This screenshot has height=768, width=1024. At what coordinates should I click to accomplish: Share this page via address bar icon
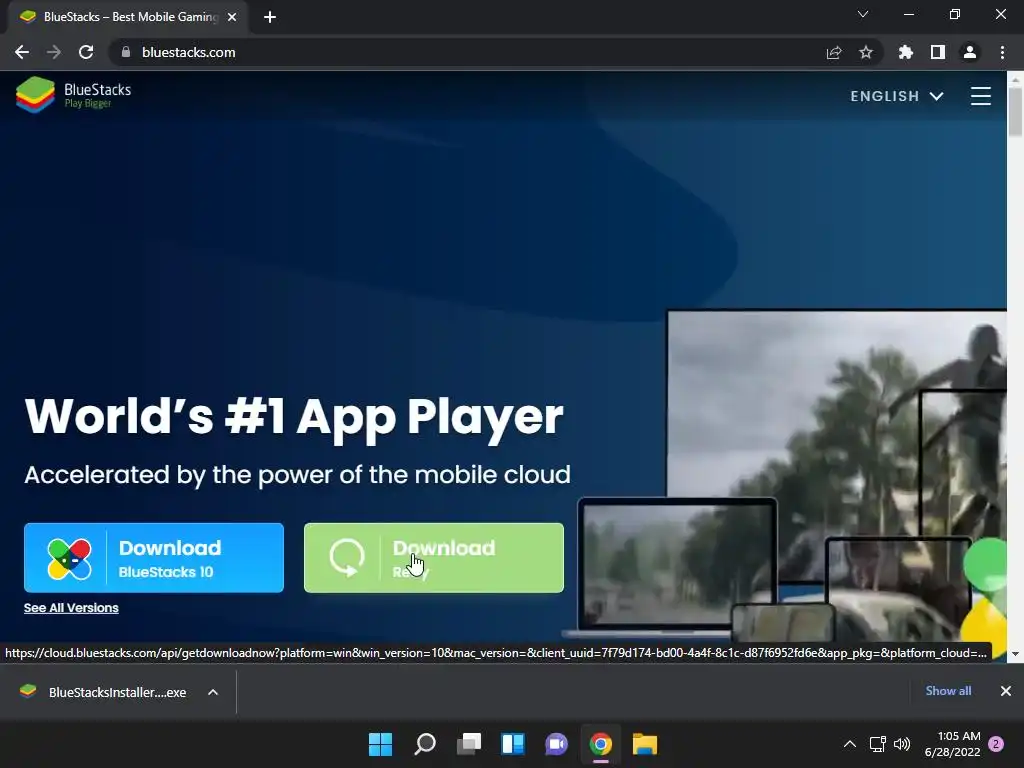click(x=834, y=52)
